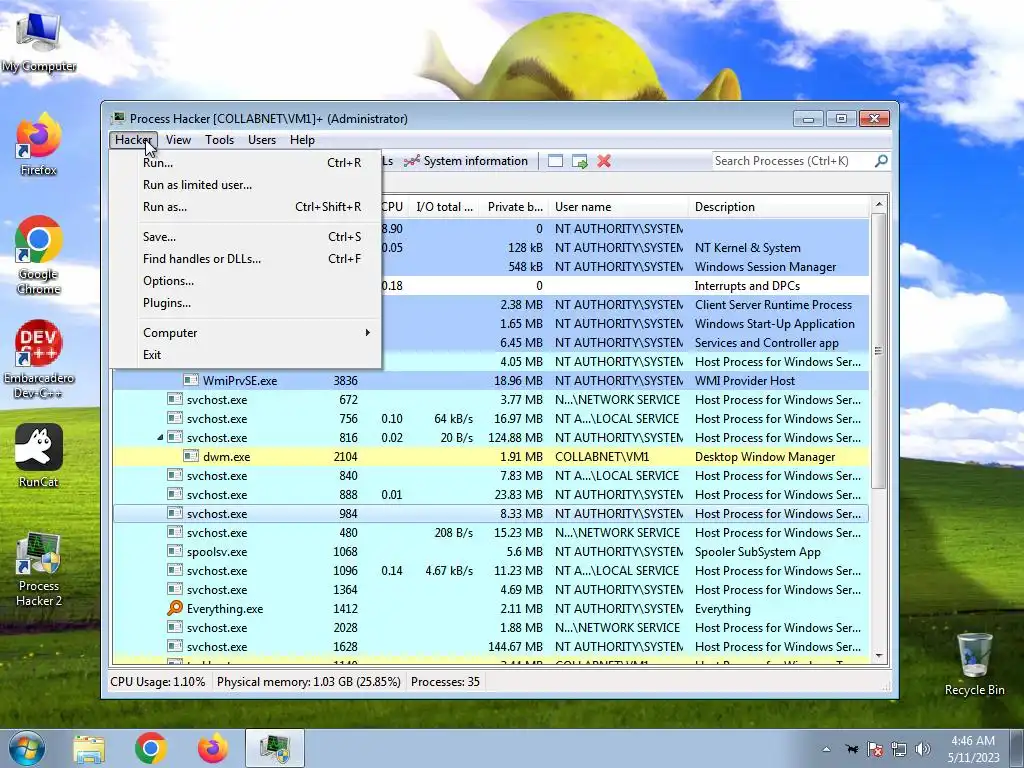The image size is (1024, 768).
Task: Click the WmiPrvSE.exe process icon
Action: pos(191,380)
